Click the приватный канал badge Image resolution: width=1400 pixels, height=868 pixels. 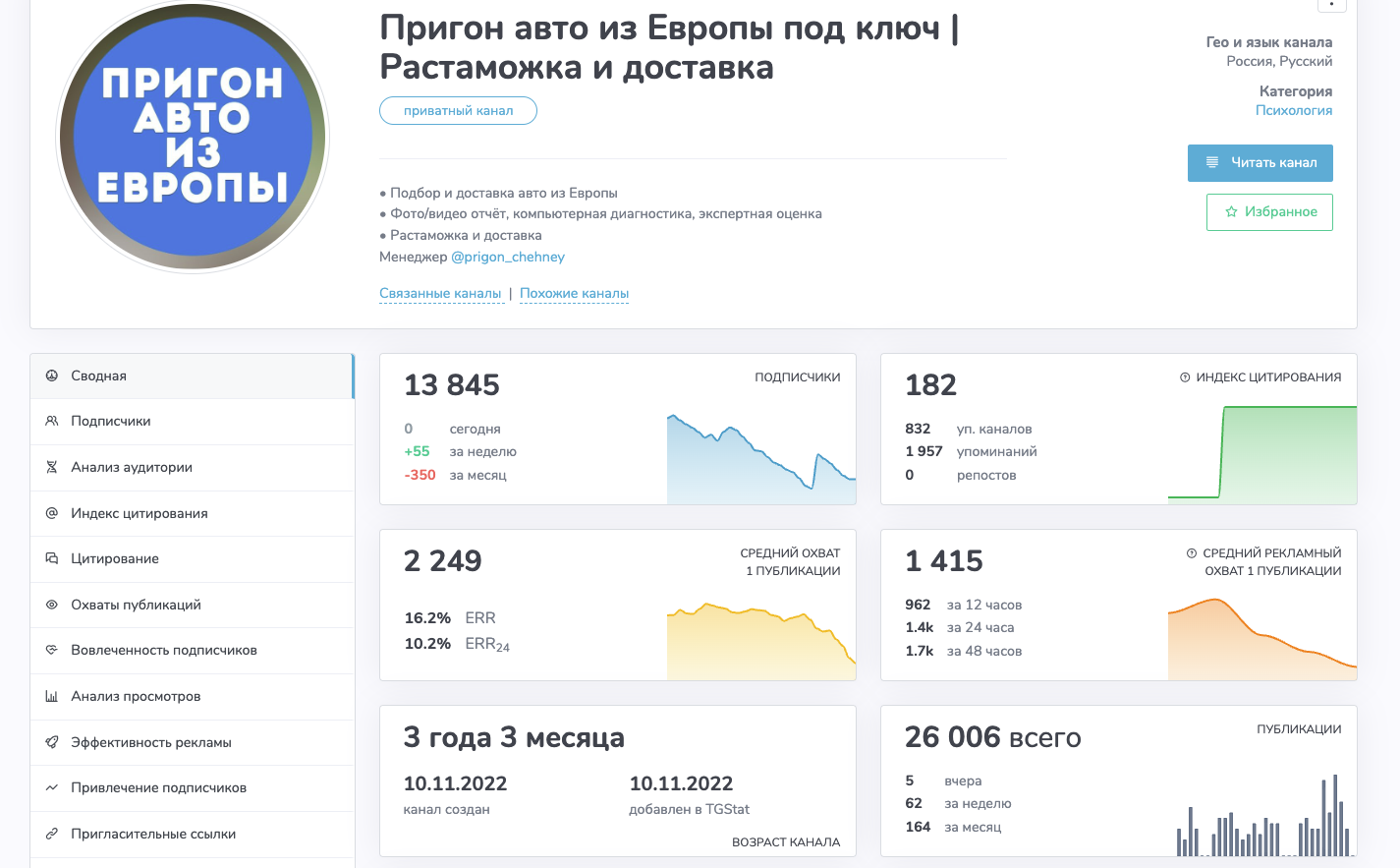click(458, 111)
